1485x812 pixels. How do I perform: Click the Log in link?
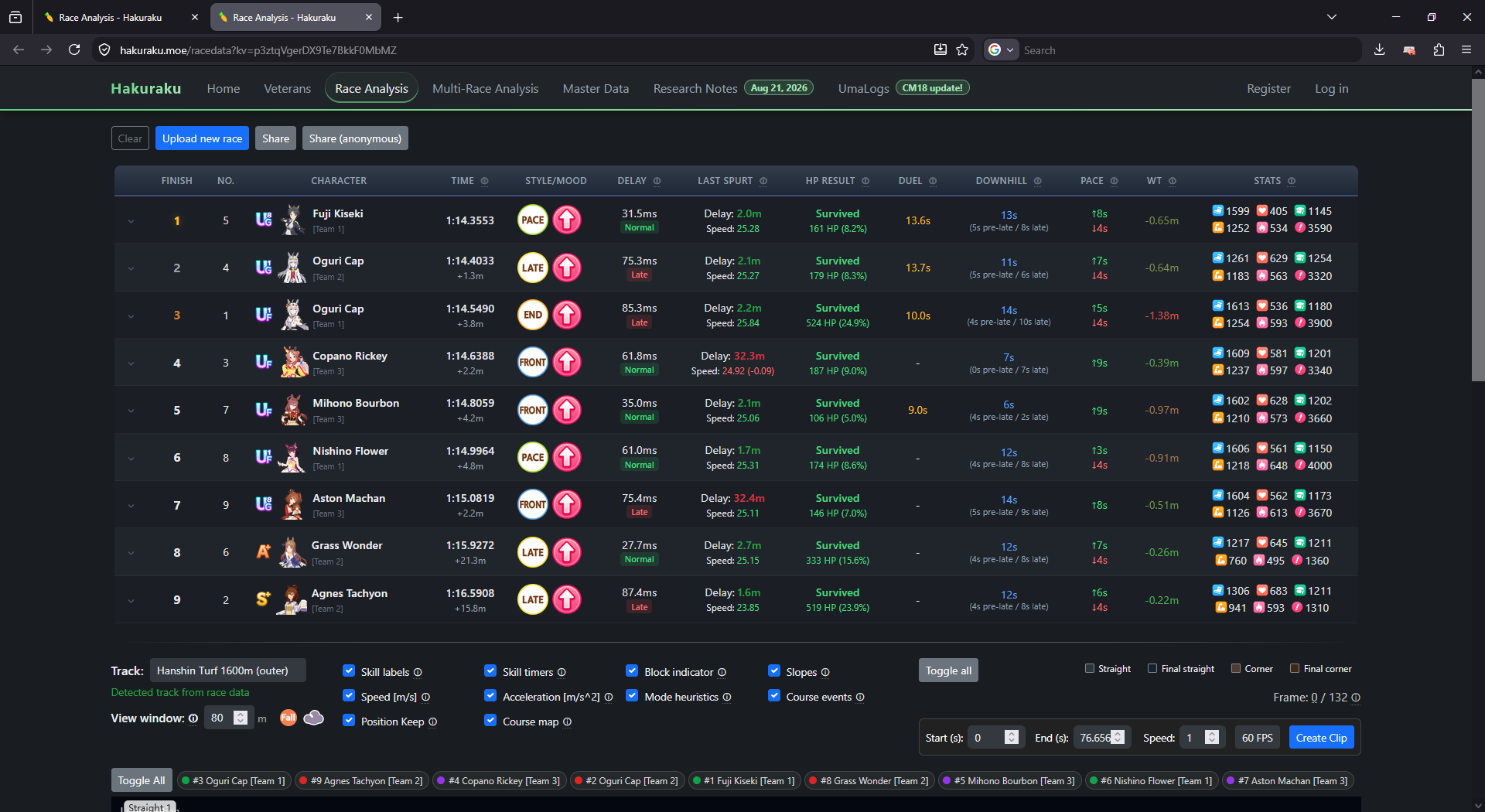(x=1332, y=89)
